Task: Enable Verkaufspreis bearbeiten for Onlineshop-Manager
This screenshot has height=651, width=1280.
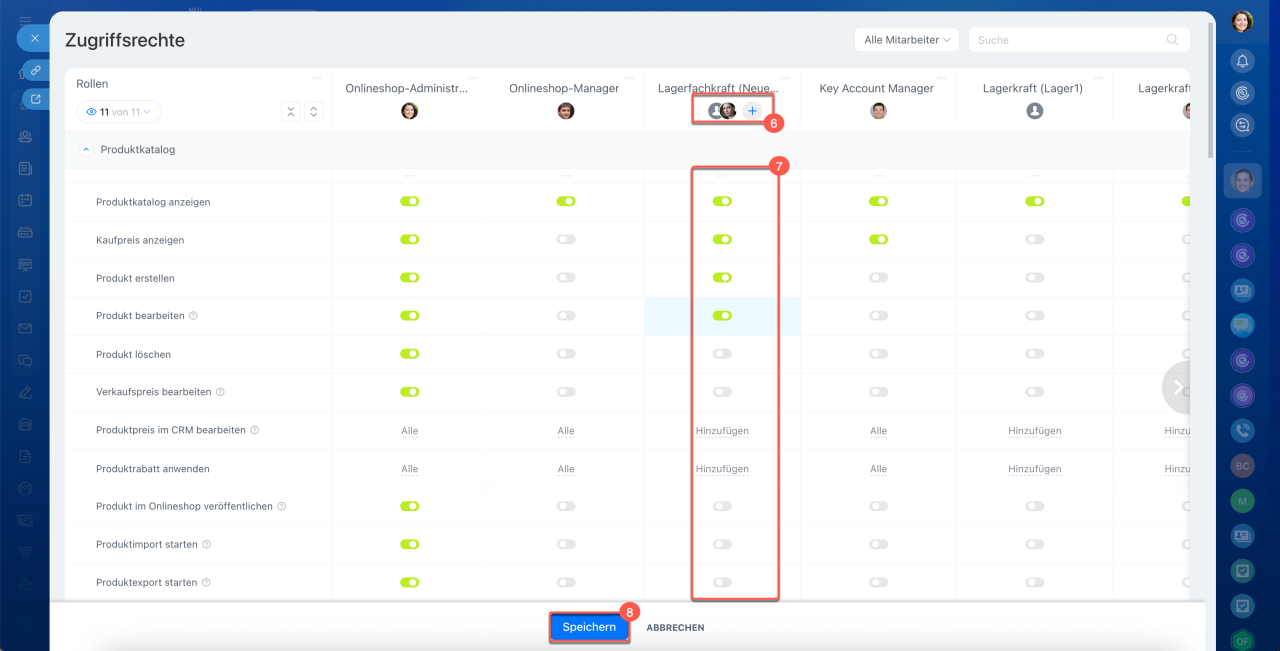Action: (x=566, y=392)
